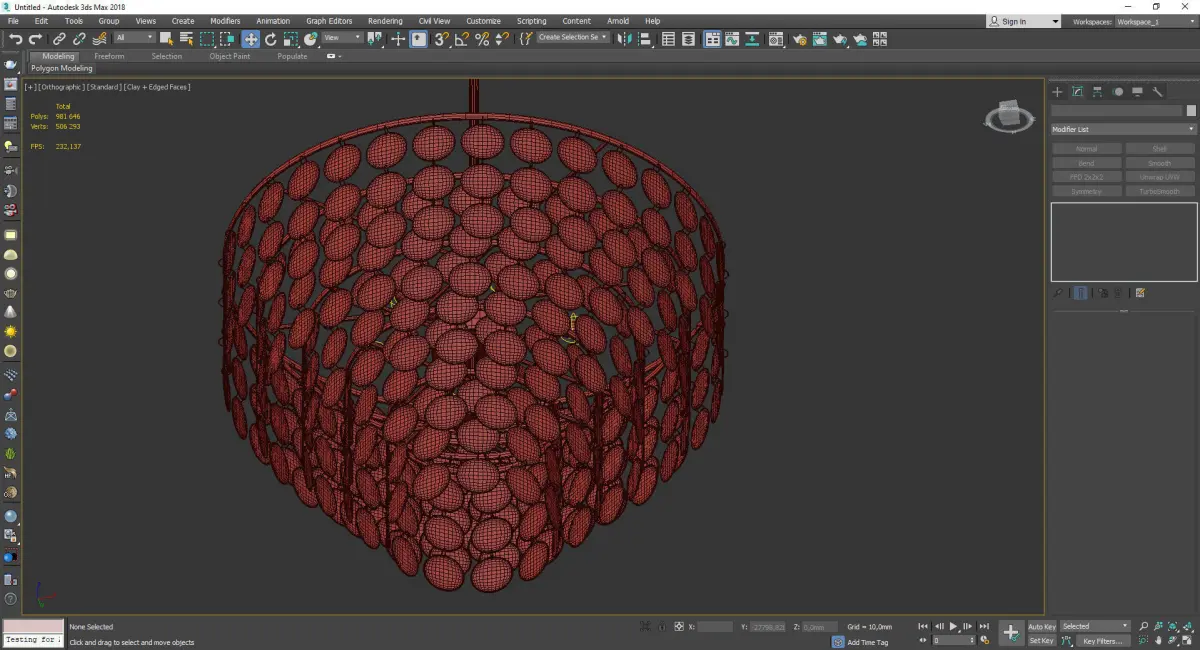Open the Arnold menu

618,21
